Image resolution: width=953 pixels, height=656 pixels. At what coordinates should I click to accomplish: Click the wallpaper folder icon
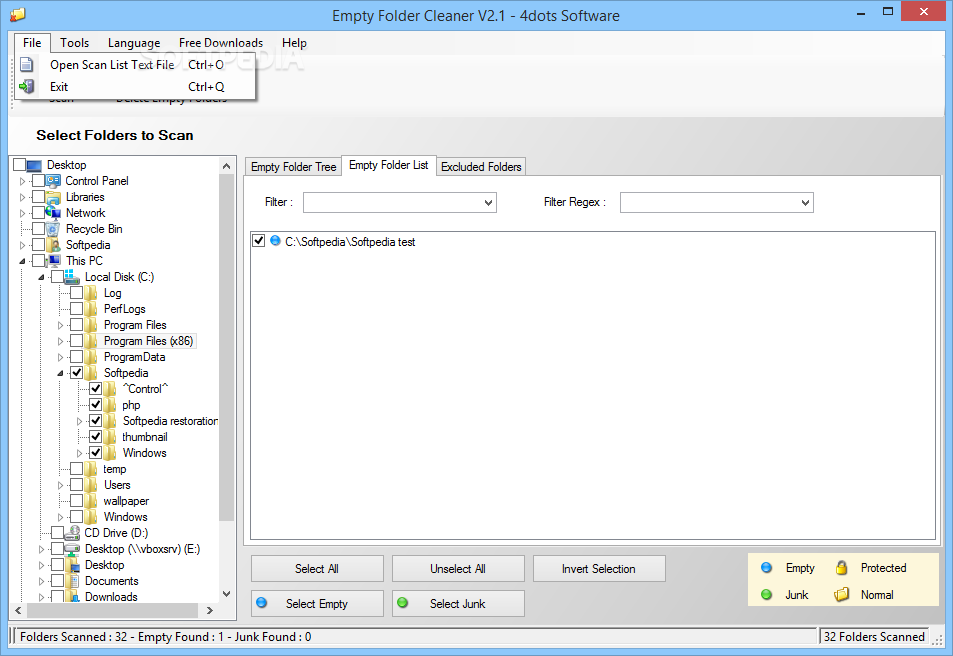(x=91, y=501)
